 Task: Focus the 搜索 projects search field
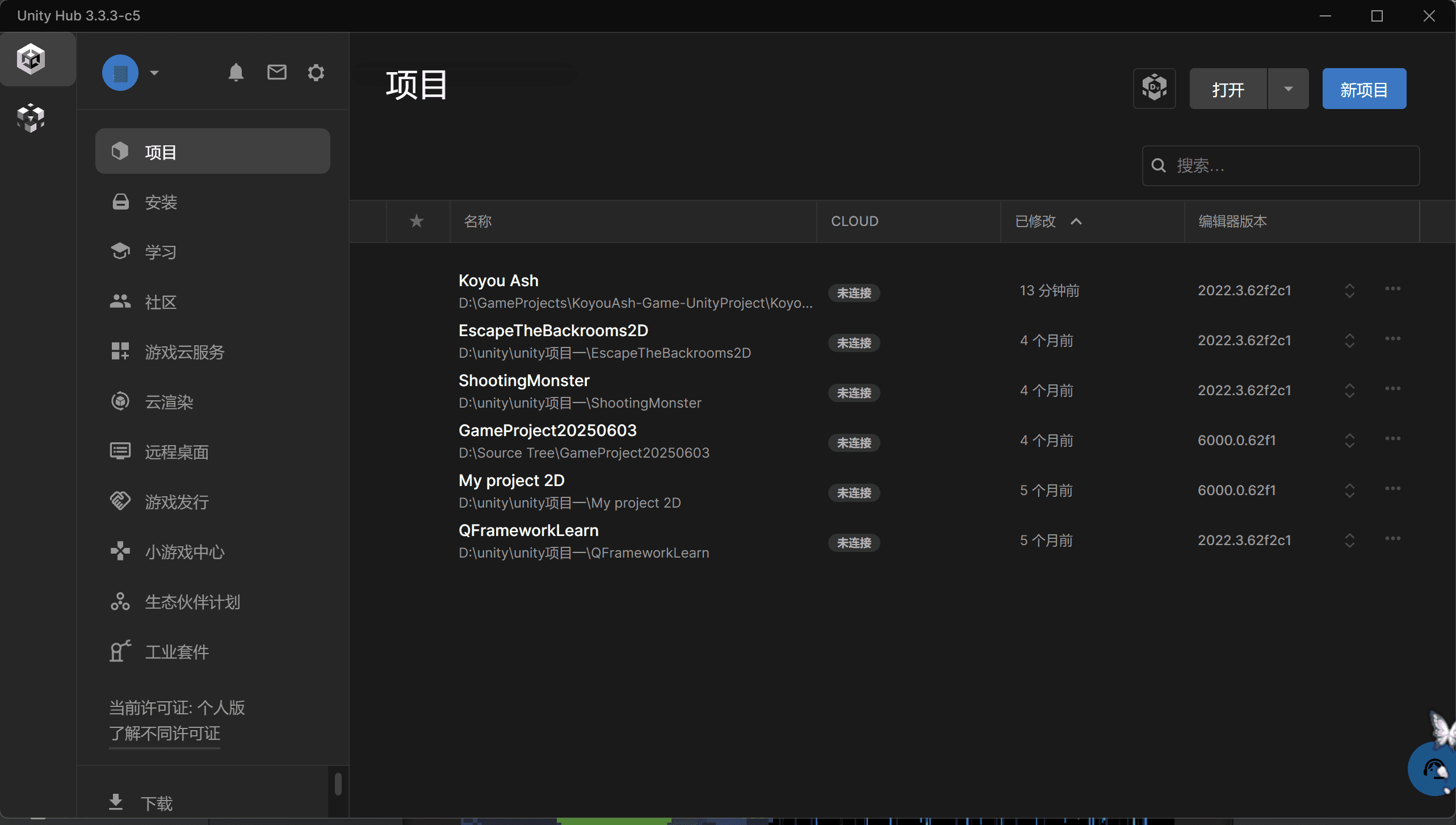(1281, 166)
